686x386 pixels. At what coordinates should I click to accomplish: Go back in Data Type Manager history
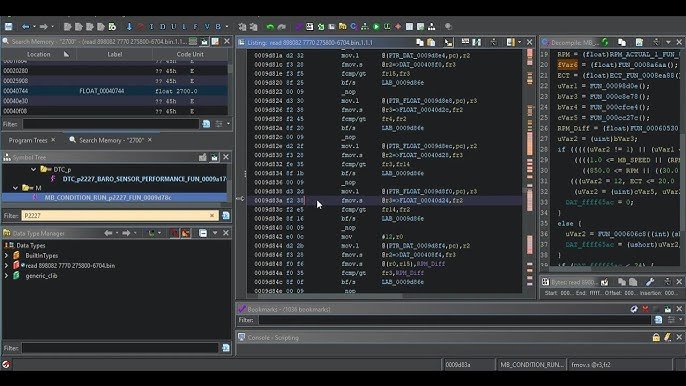tap(108, 233)
